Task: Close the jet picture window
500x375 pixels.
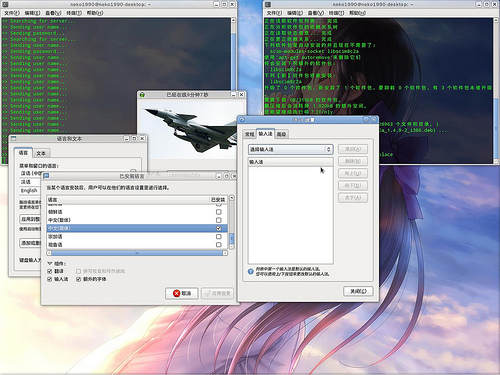Action: click(241, 95)
